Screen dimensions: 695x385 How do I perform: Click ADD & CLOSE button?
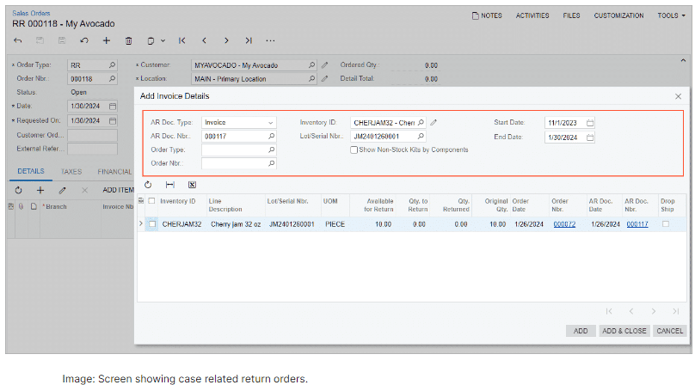point(624,331)
